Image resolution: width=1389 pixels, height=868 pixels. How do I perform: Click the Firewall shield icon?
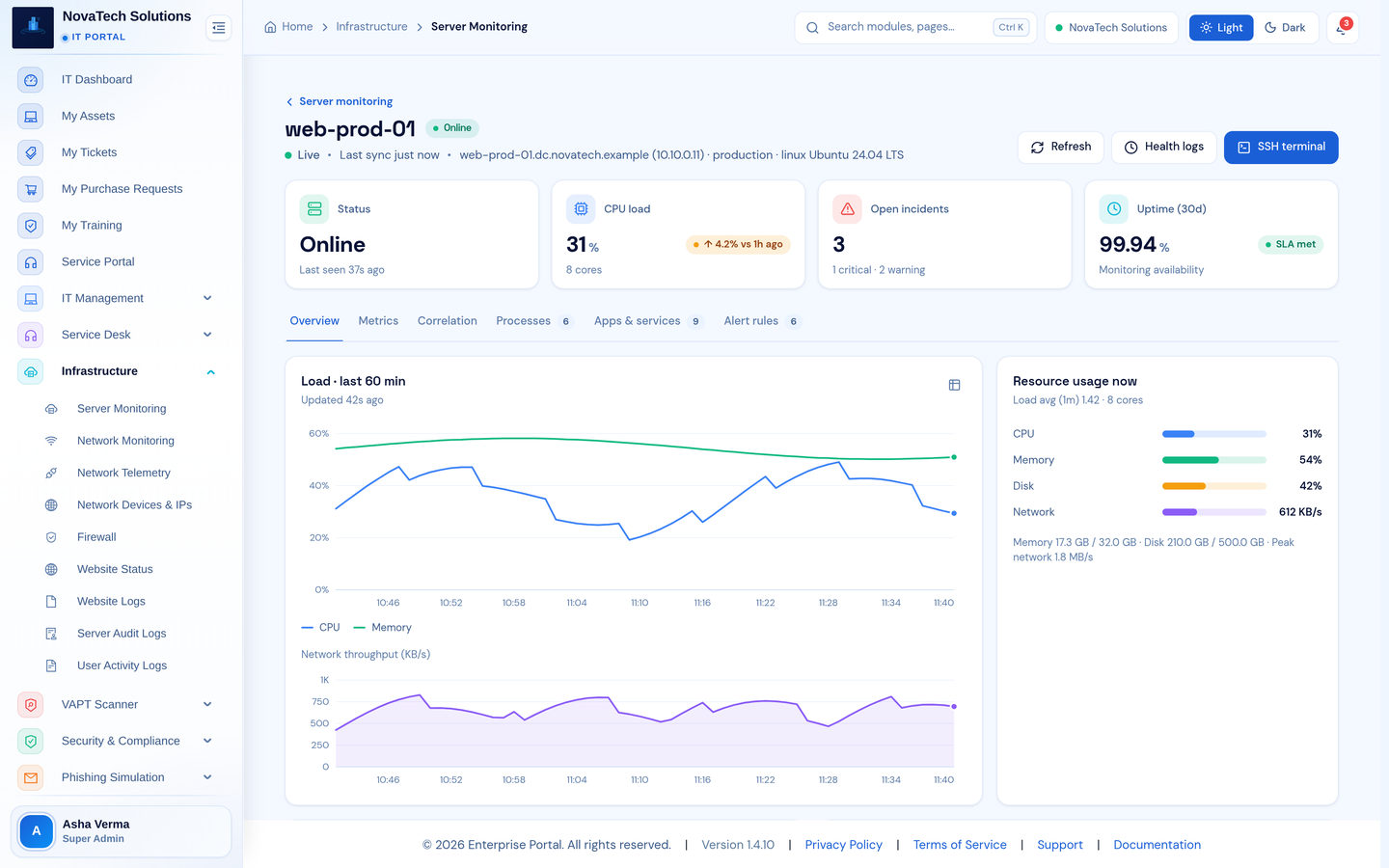click(x=51, y=537)
